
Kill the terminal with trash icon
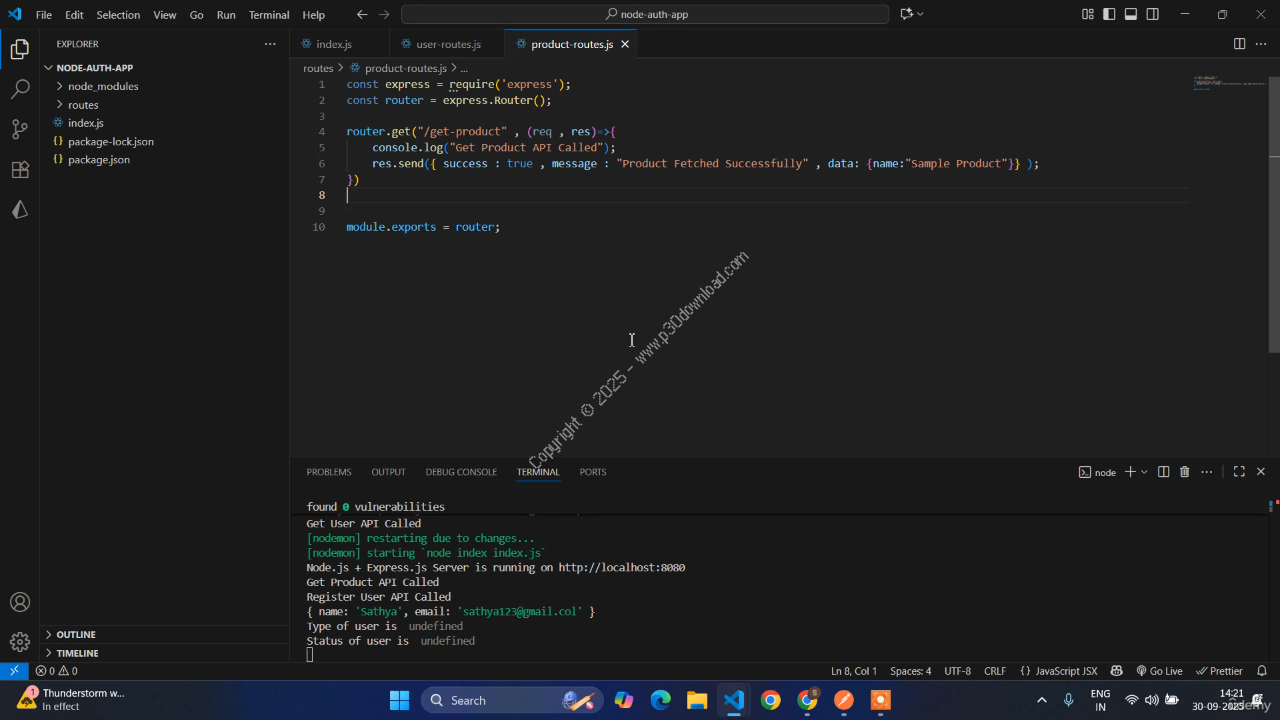pyautogui.click(x=1185, y=472)
